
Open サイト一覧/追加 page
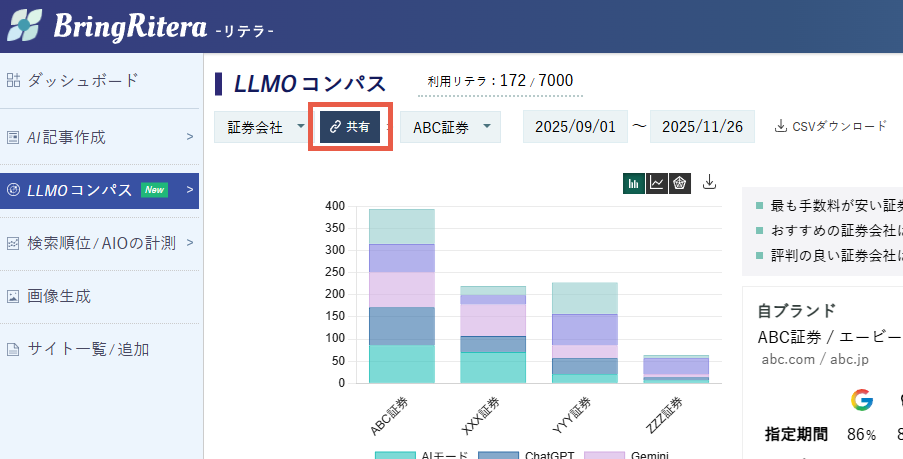pos(88,349)
